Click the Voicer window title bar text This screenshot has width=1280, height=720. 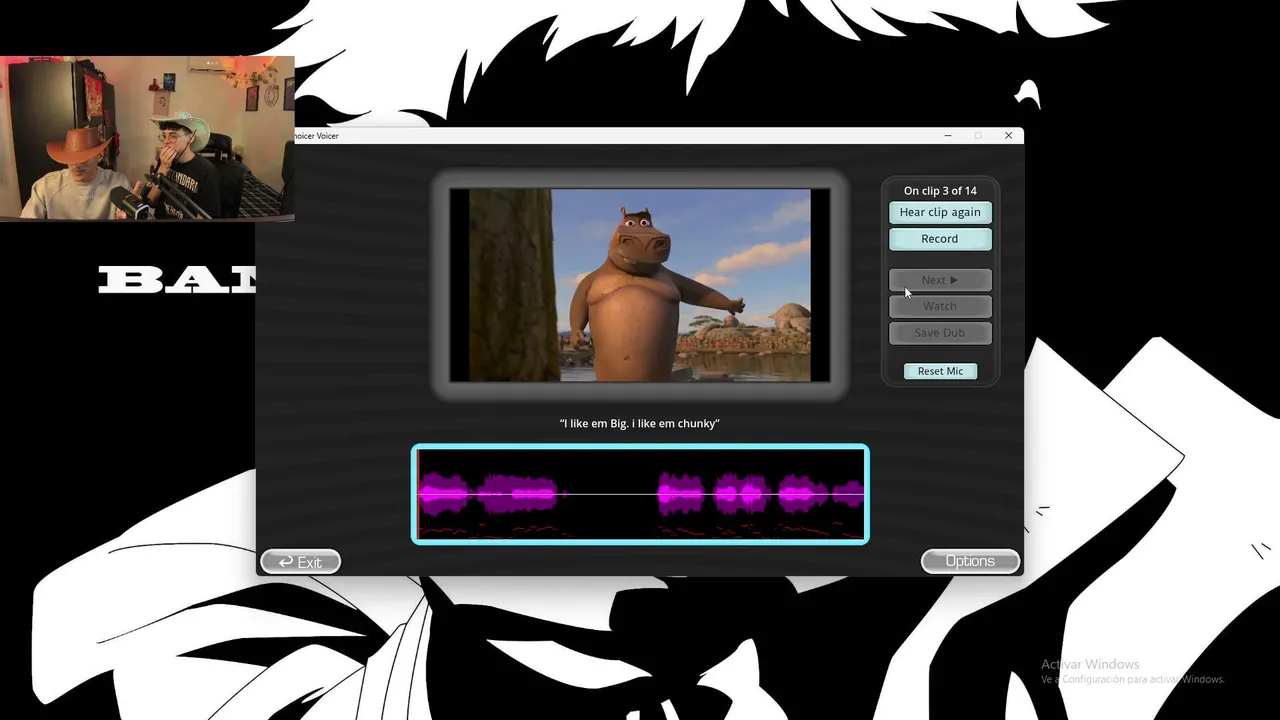click(x=315, y=135)
